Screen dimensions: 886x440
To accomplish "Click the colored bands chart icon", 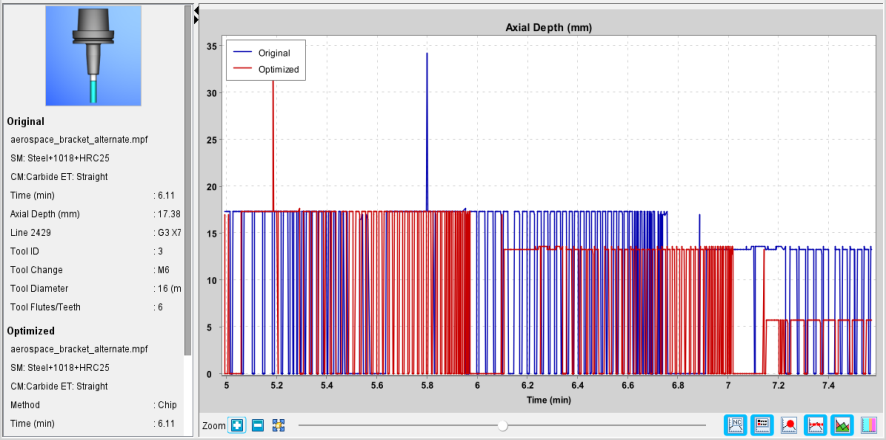I will (x=868, y=424).
